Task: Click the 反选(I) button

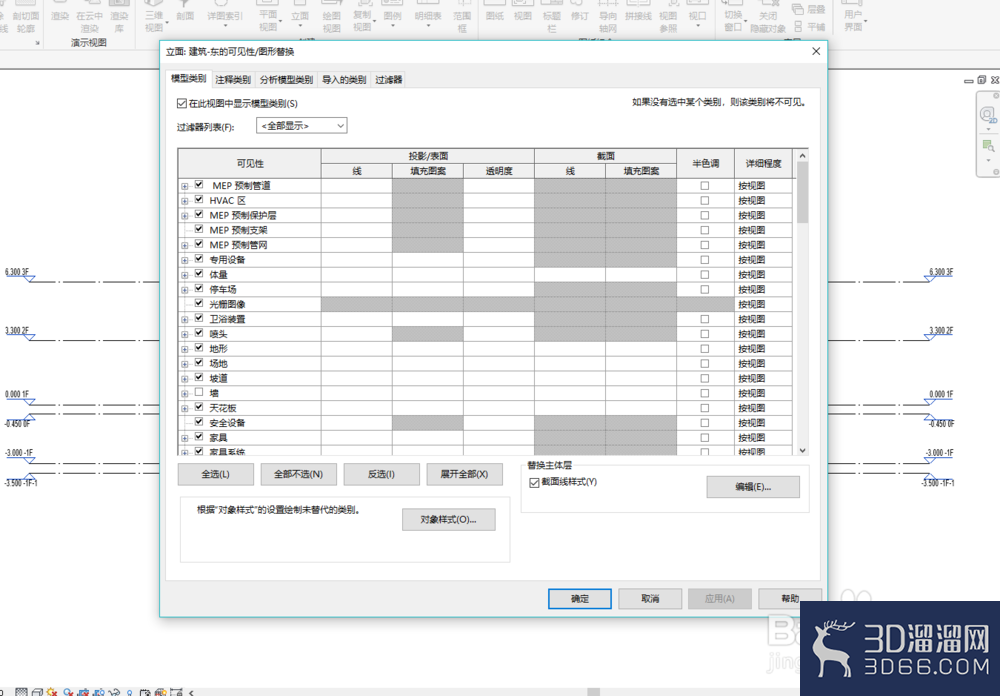Action: pos(381,474)
